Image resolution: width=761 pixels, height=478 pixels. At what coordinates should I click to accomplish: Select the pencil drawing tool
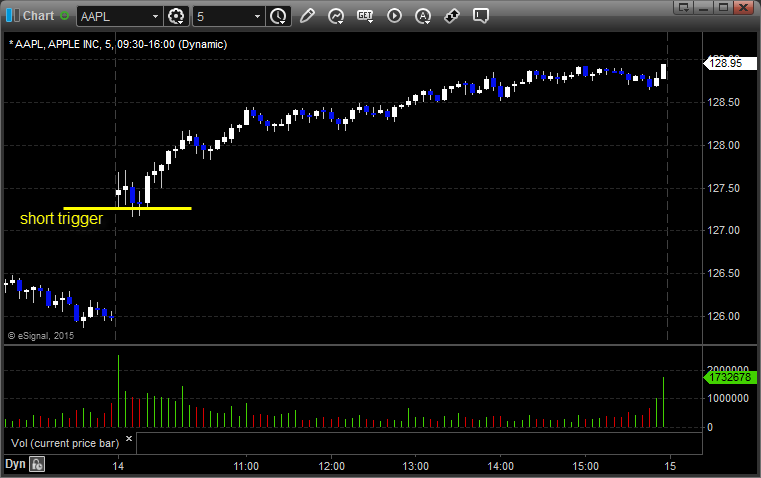coord(307,16)
